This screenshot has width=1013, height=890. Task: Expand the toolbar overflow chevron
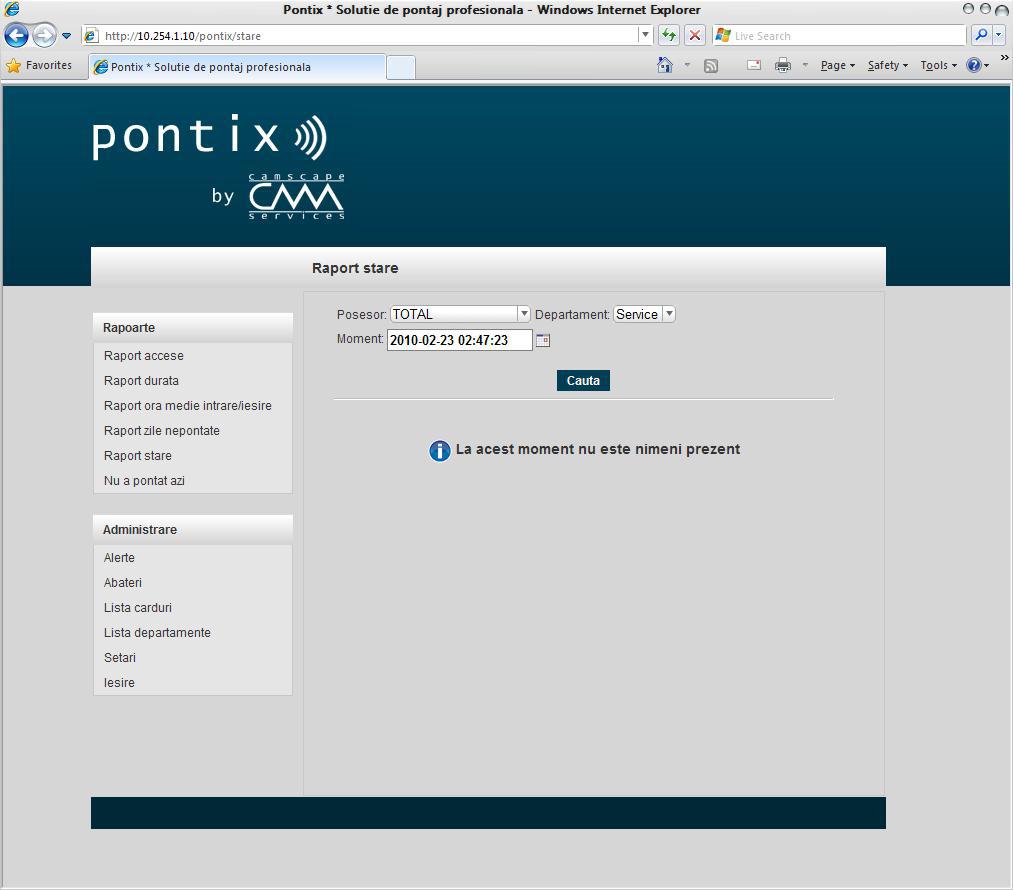point(1005,57)
